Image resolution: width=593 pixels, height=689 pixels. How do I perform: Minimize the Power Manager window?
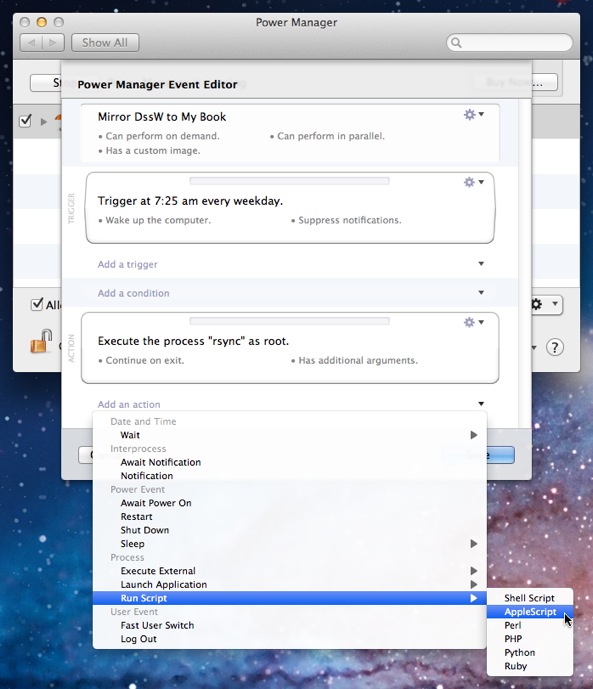click(42, 22)
